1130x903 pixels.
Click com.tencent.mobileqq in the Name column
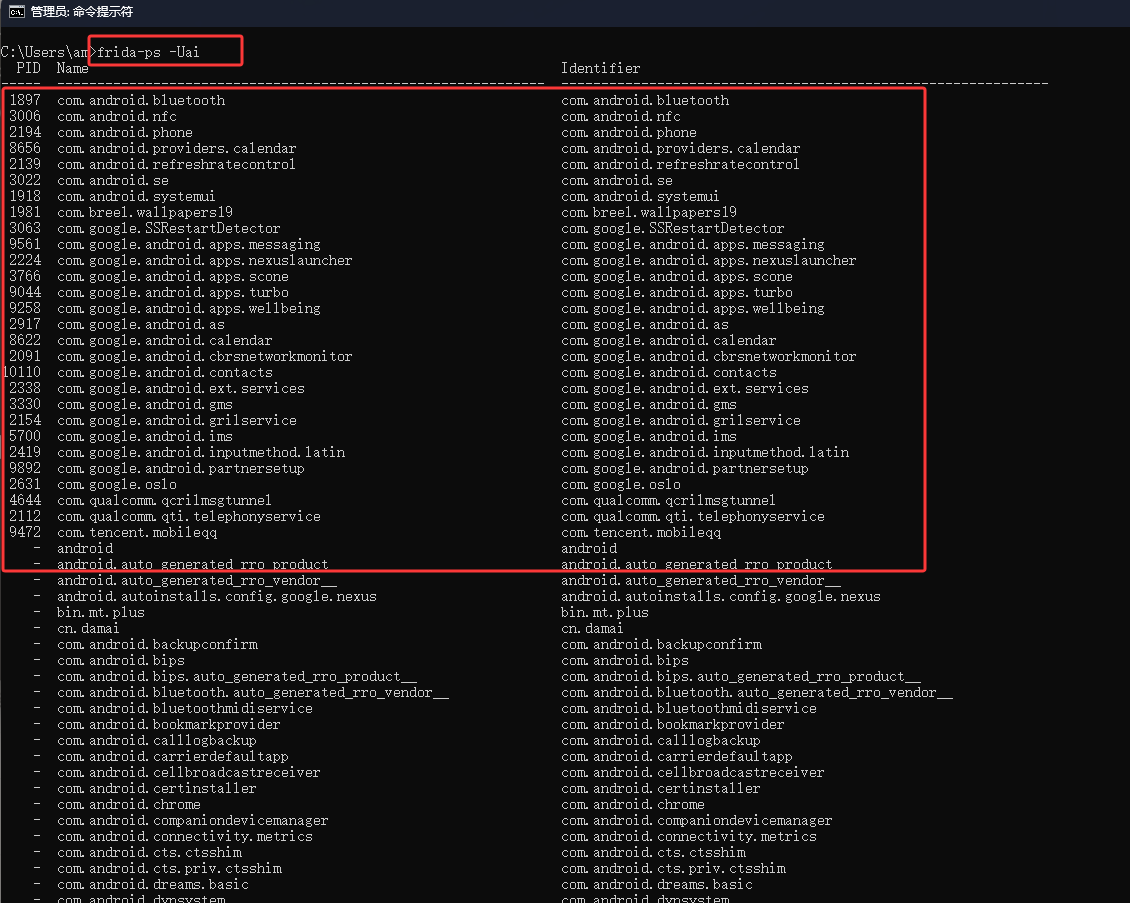coord(137,533)
